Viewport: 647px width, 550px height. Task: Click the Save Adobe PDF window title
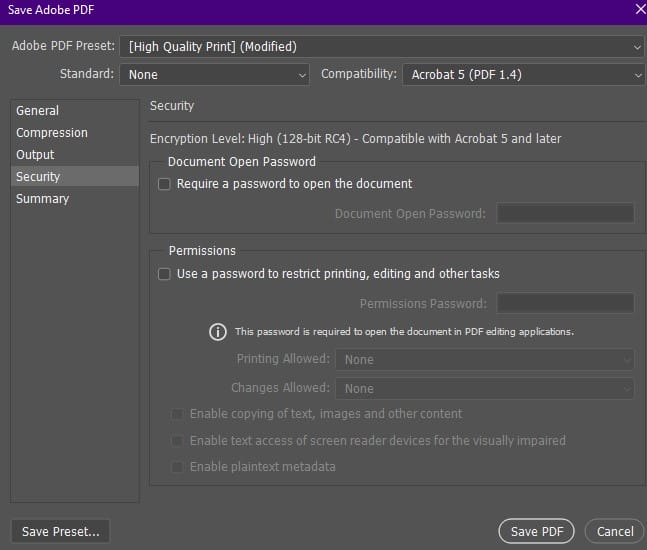coord(51,10)
